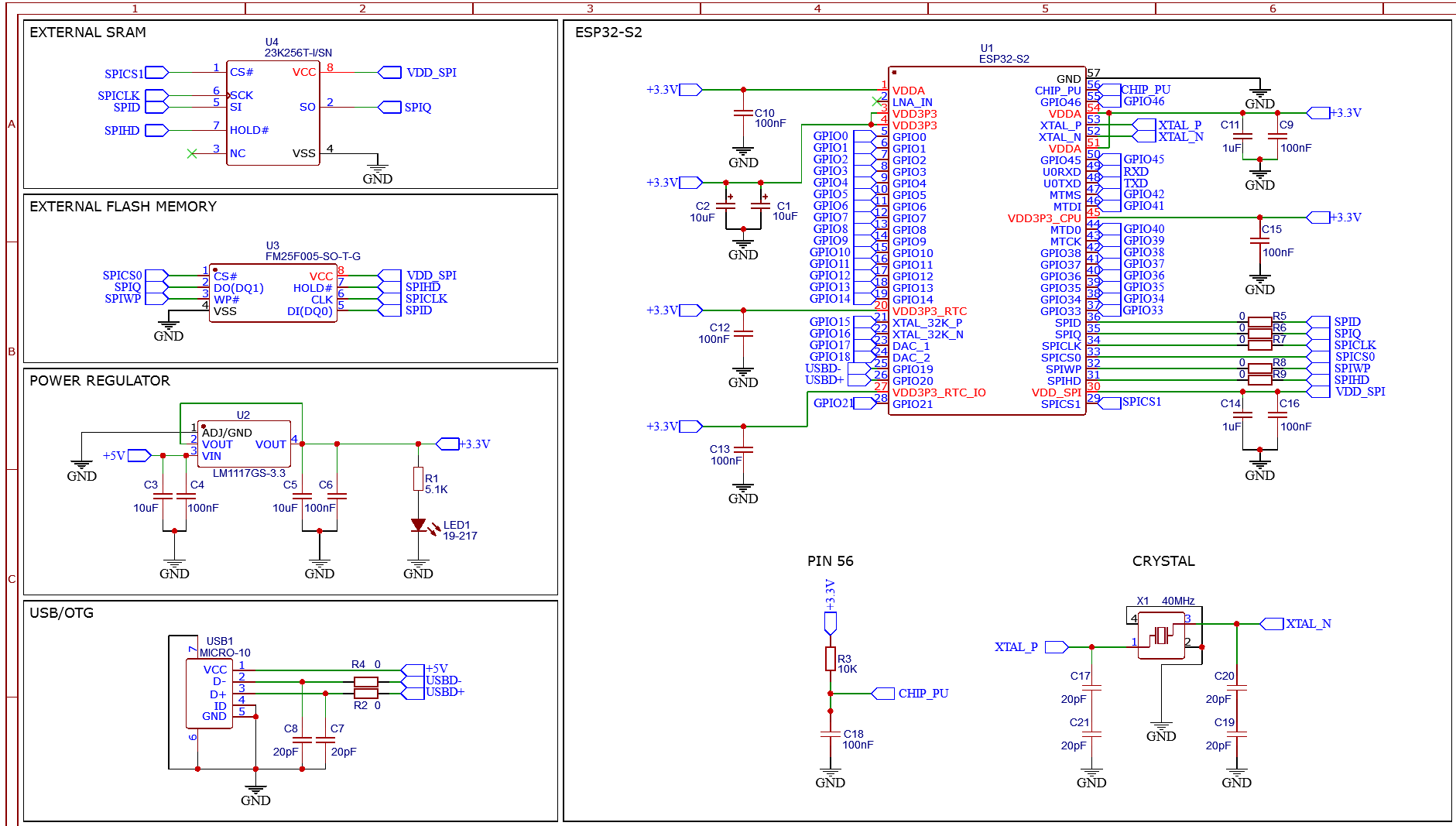This screenshot has height=826, width=1456.
Task: Click capacitor C19 20pF symbol
Action: [x=1236, y=734]
